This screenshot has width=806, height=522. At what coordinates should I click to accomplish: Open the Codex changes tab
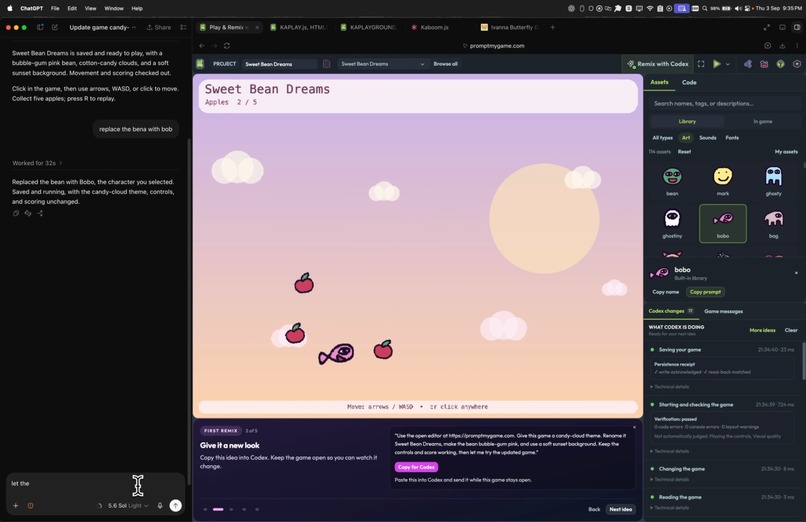[x=670, y=311]
